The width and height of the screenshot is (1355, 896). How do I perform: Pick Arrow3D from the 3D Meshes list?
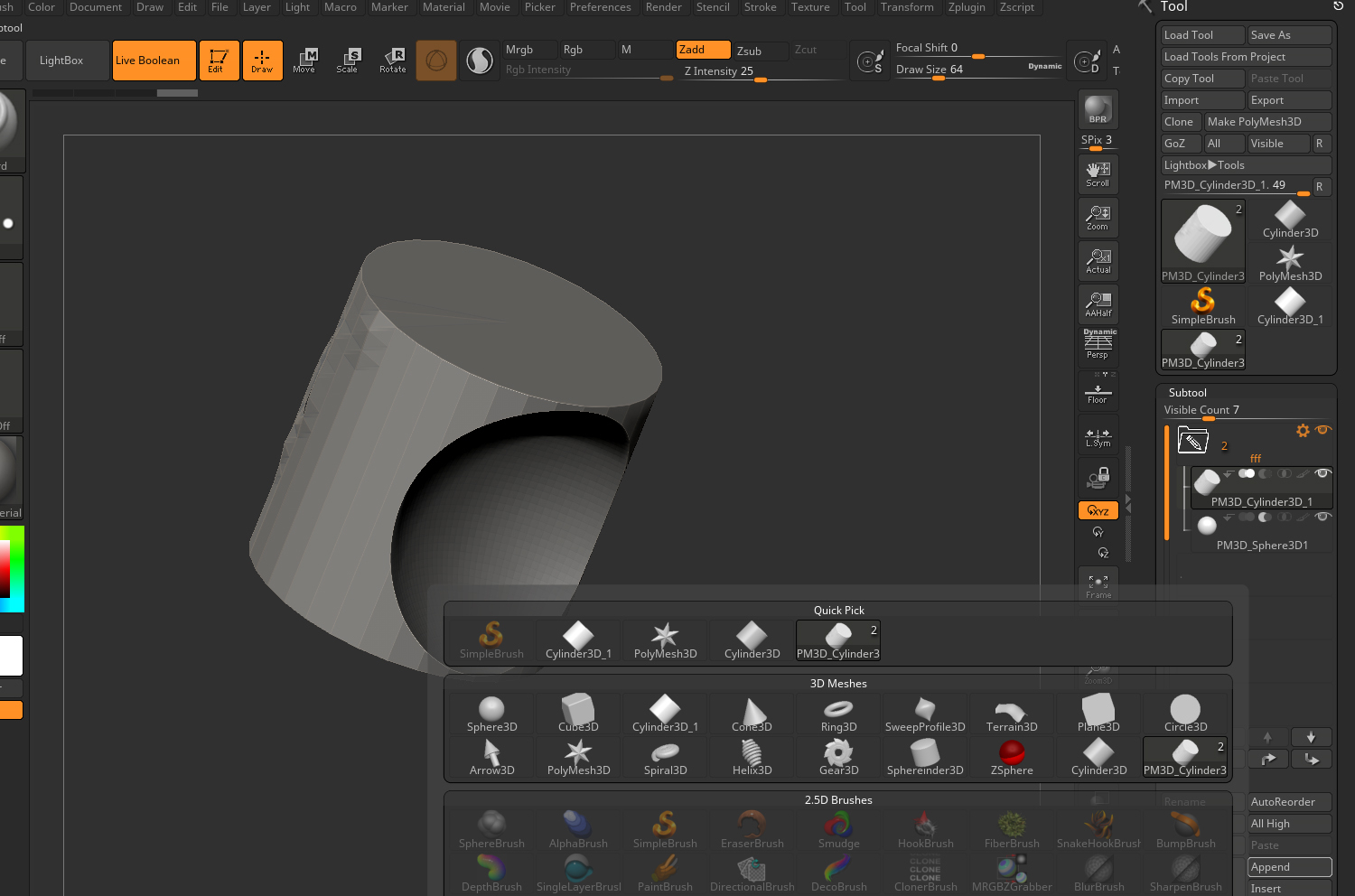491,757
